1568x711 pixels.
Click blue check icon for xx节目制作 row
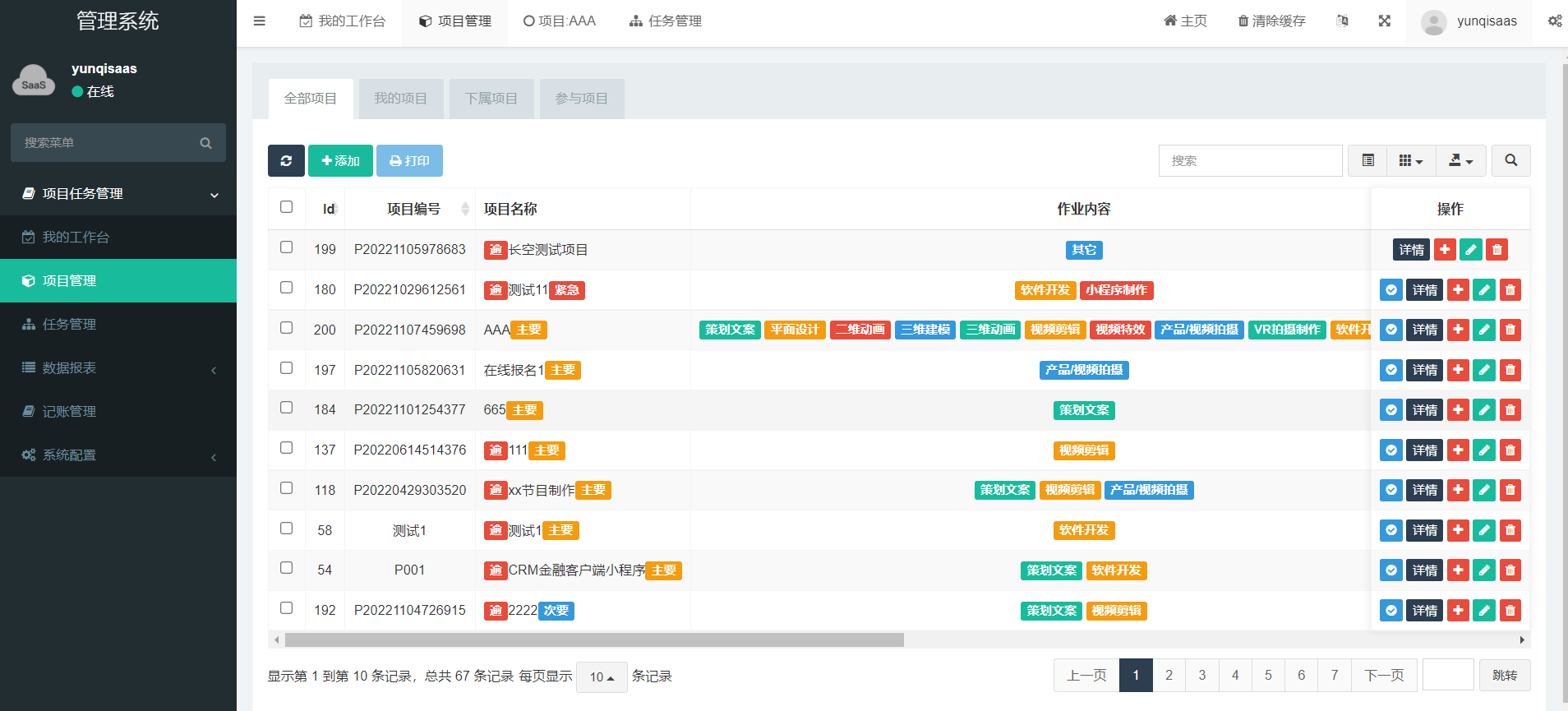pyautogui.click(x=1391, y=491)
